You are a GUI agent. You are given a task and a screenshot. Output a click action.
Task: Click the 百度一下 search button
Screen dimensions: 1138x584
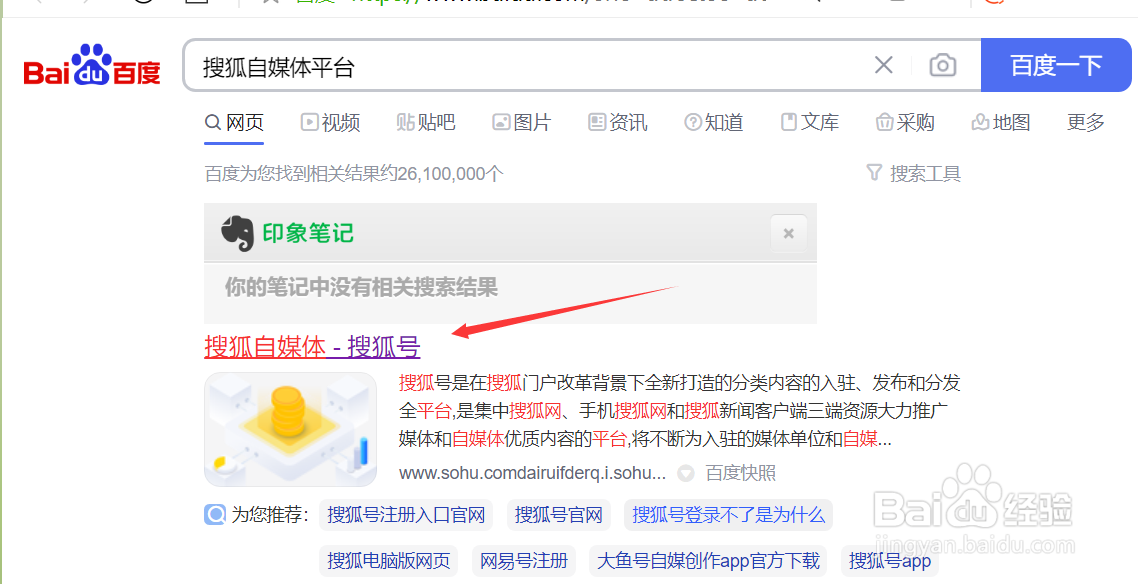(1056, 65)
